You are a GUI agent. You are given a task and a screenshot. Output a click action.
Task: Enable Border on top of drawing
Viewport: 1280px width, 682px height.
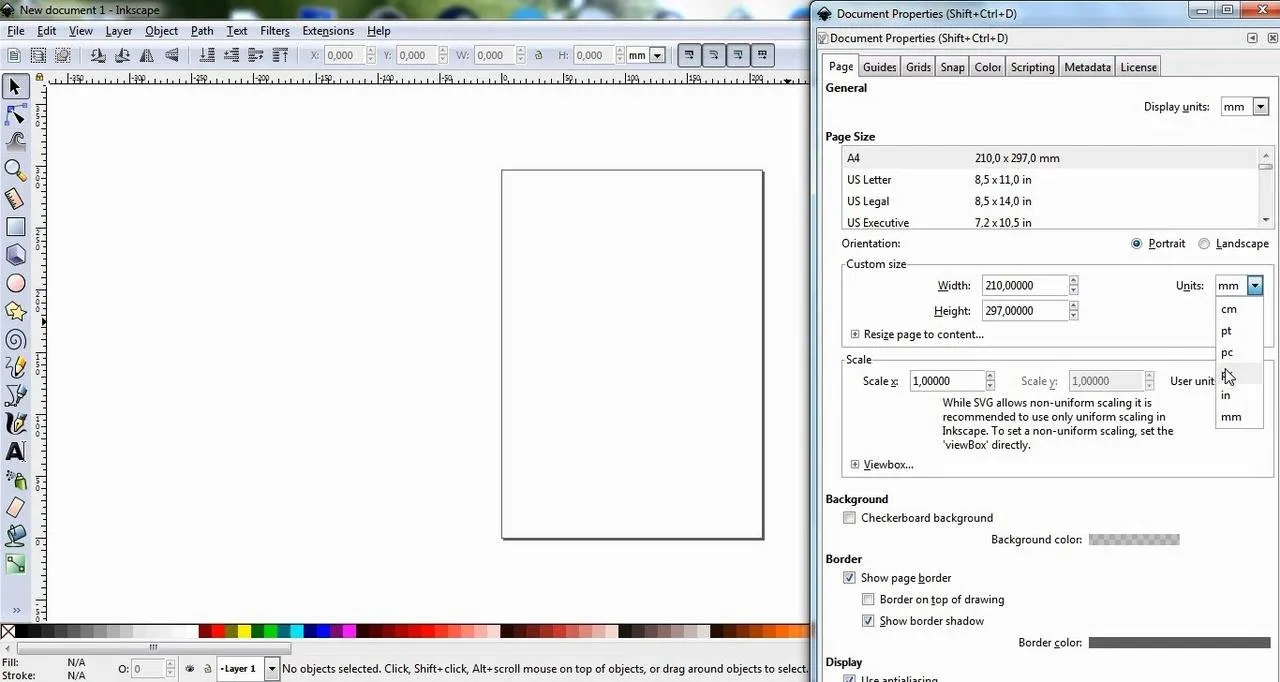tap(868, 600)
